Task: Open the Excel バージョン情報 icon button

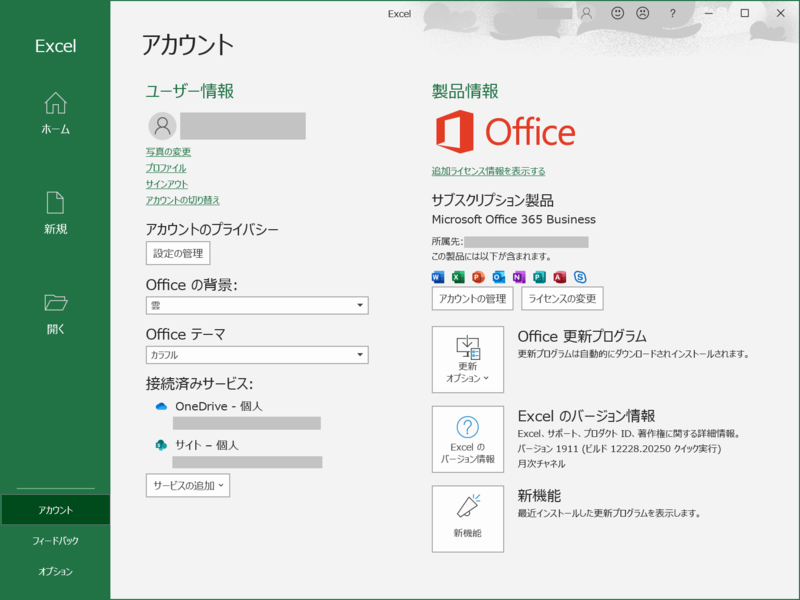Action: pyautogui.click(x=467, y=440)
